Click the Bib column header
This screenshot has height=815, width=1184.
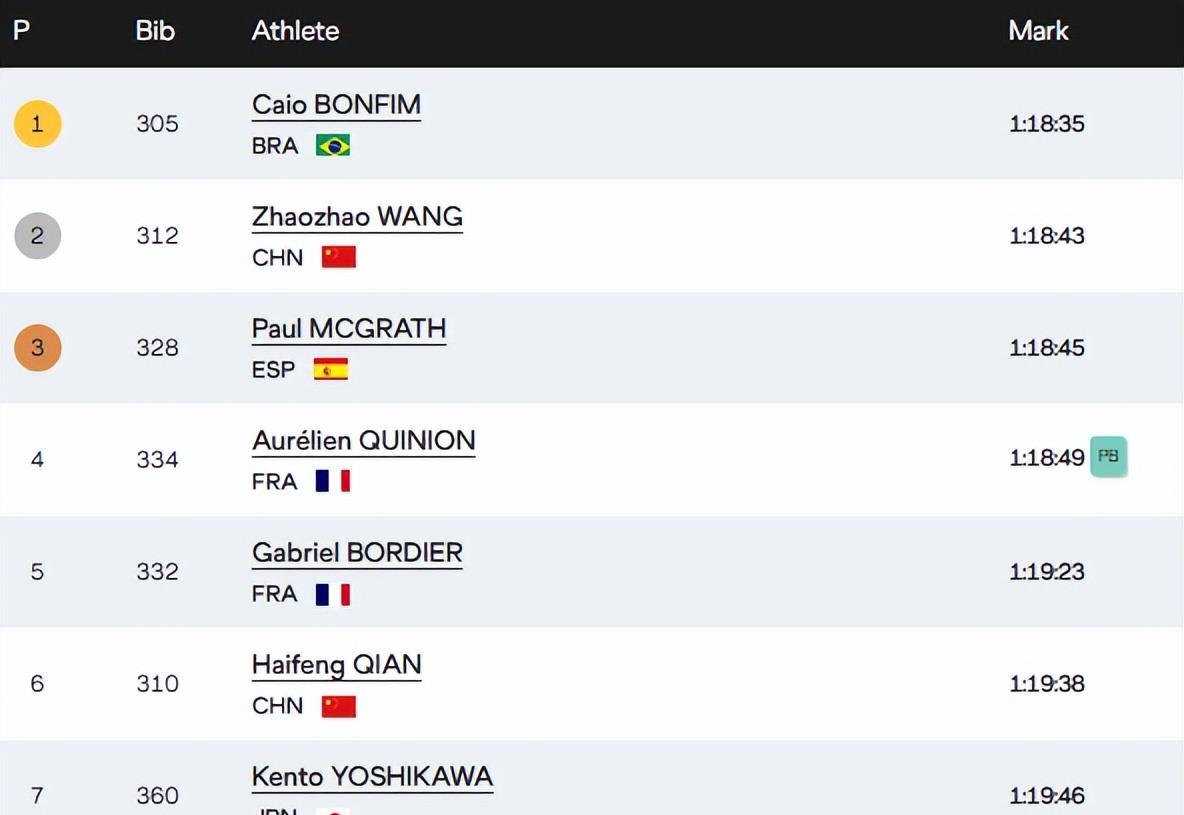(x=155, y=31)
